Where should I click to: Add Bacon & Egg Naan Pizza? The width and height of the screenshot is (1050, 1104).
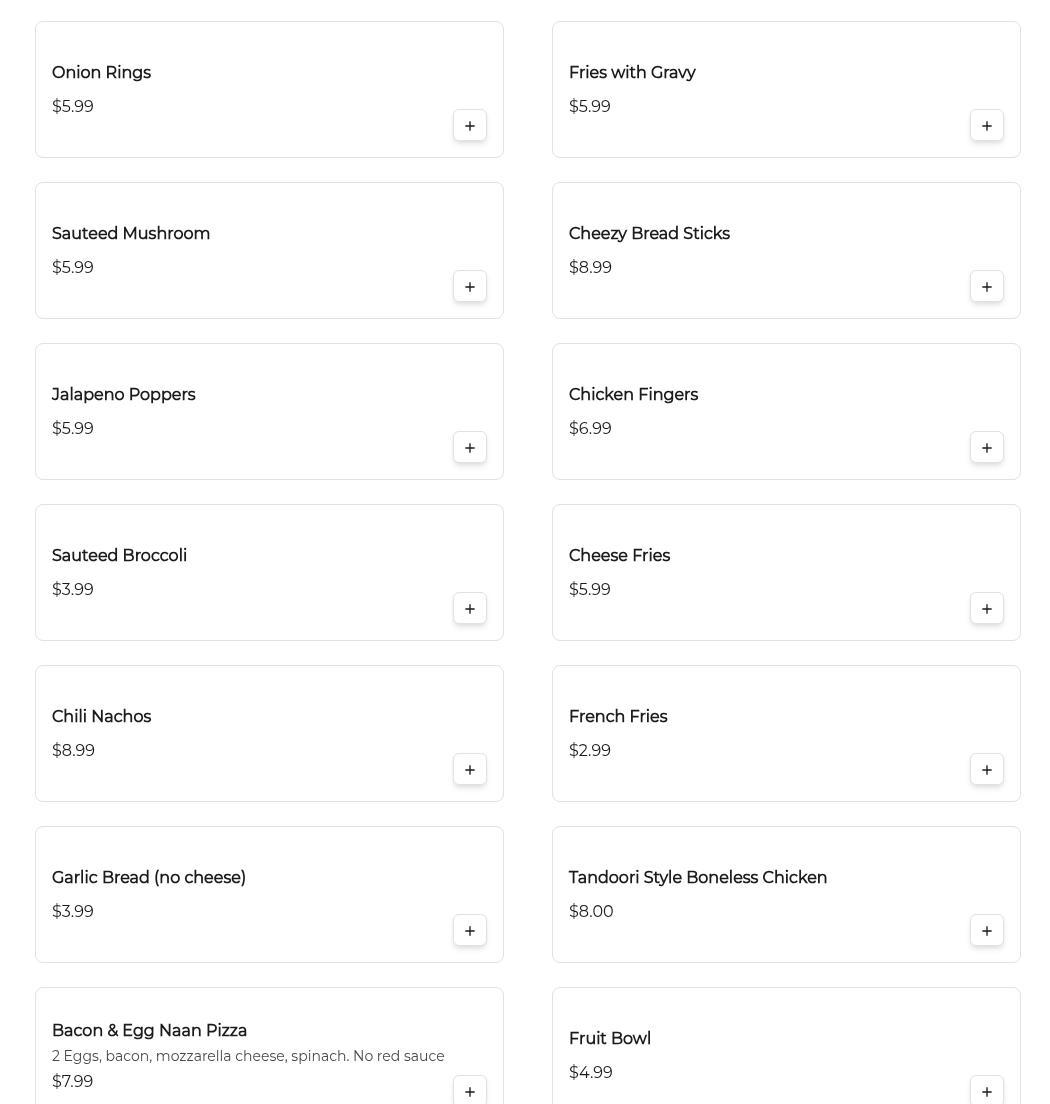(x=470, y=1091)
